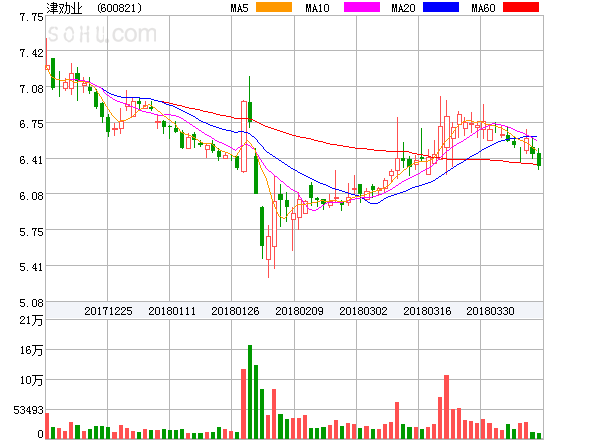Click the 6.75 price axis label
Screen dimensions: 600x440
(31, 124)
